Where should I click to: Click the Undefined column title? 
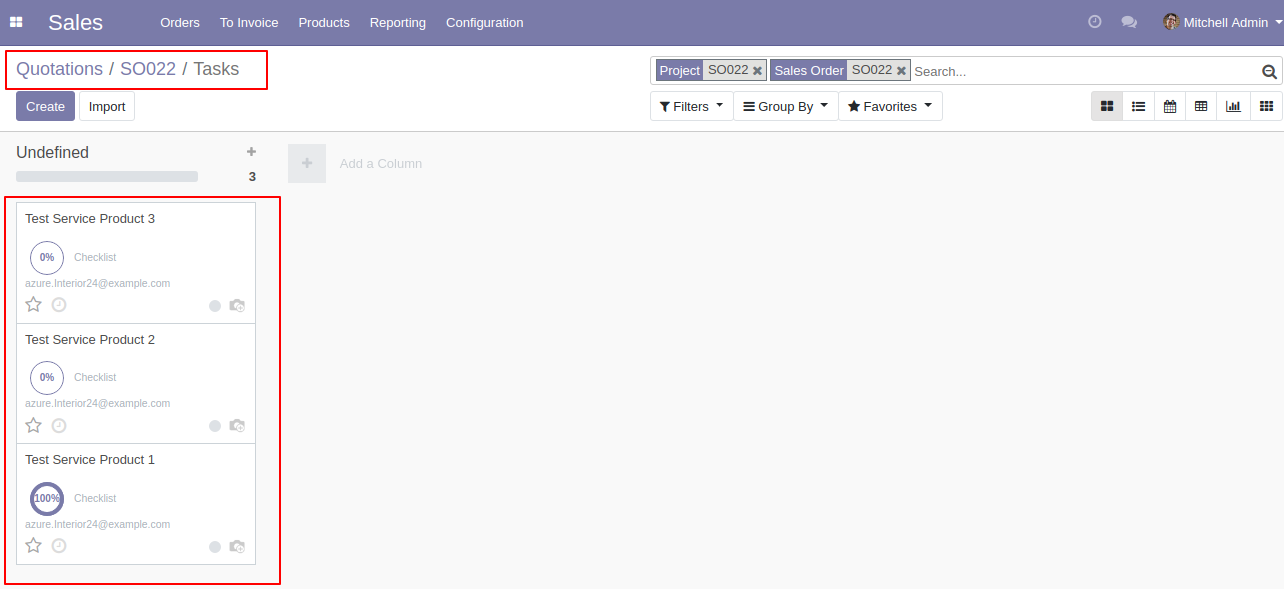point(52,152)
